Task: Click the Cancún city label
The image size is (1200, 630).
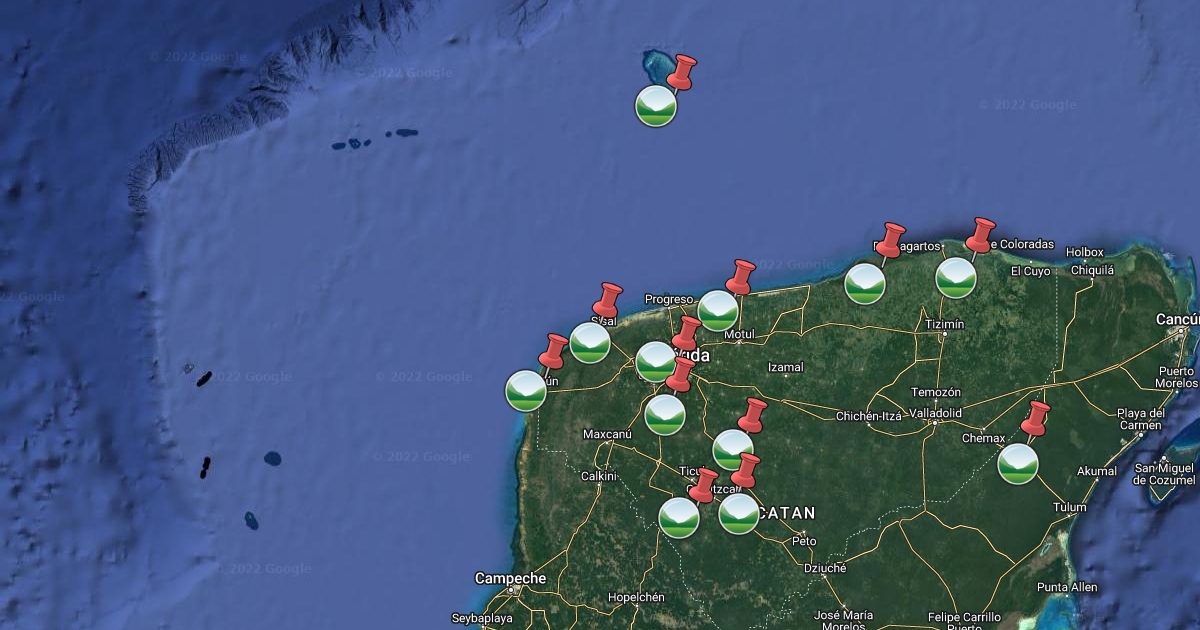Action: [x=1176, y=319]
